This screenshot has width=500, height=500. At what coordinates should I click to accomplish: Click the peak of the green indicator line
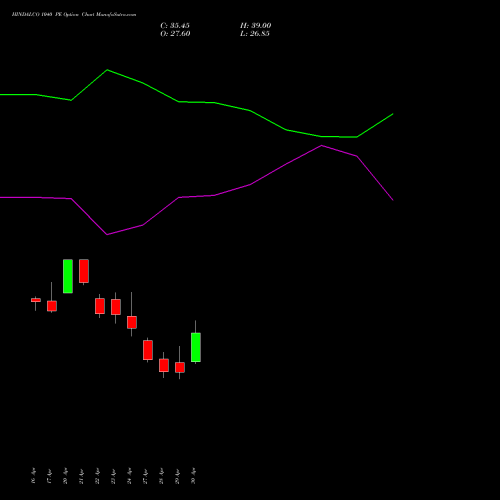click(107, 70)
